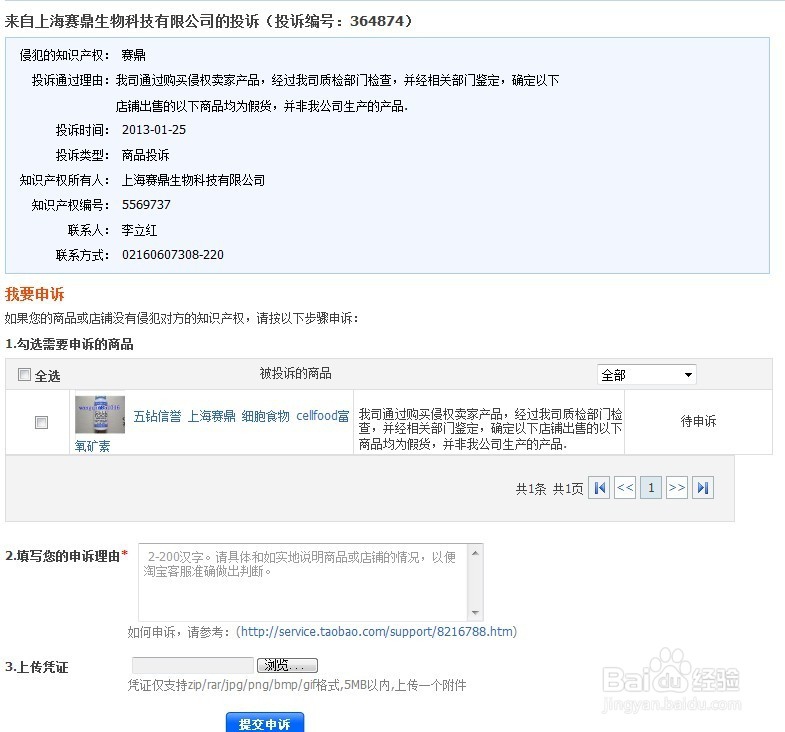The image size is (785, 732).
Task: Click the 被投诉的商品 column header
Action: point(295,373)
